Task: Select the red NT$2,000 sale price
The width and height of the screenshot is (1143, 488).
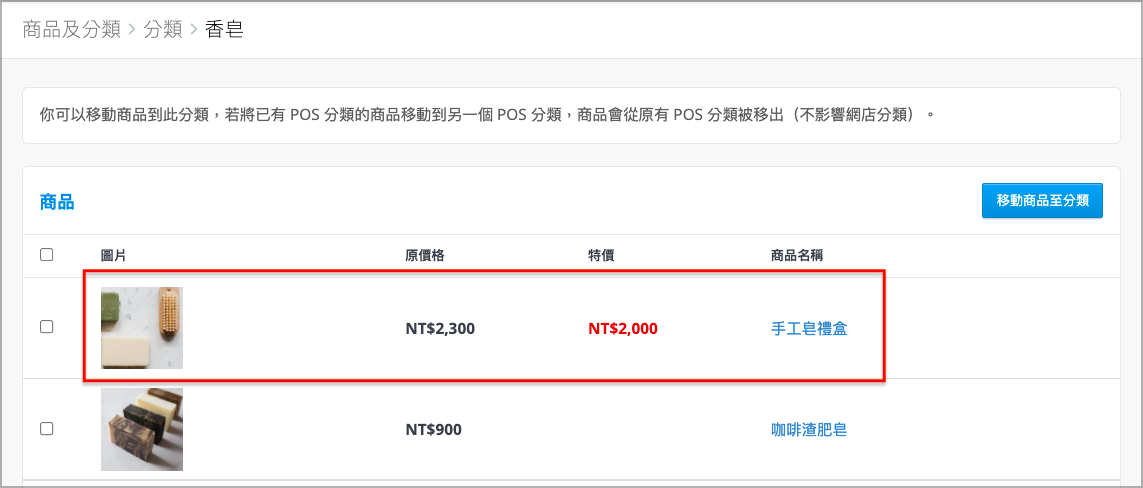Action: [x=623, y=329]
